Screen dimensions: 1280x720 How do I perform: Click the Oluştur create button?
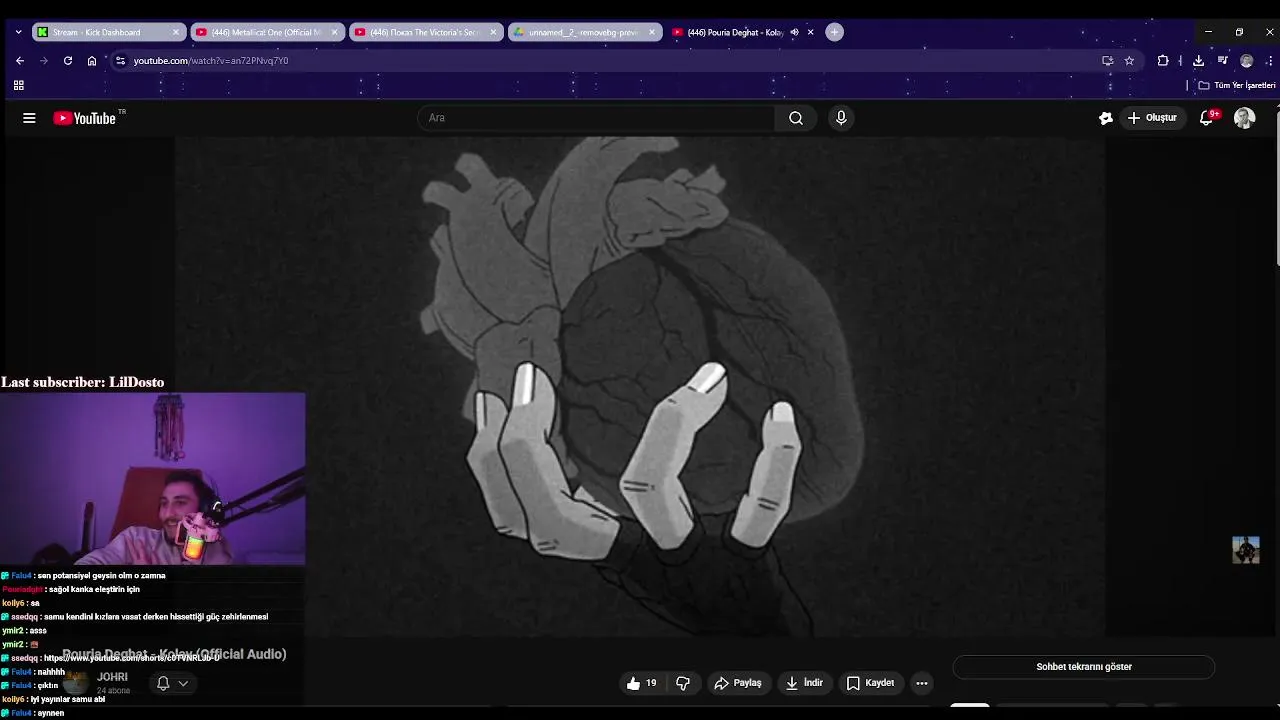click(x=1152, y=118)
